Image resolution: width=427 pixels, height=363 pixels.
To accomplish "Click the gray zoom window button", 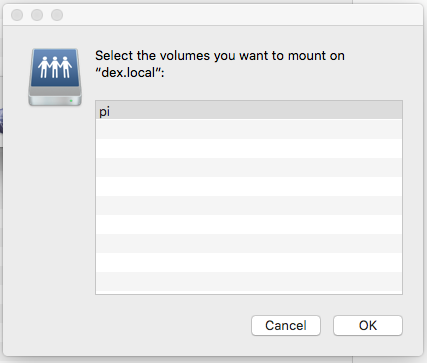I will (x=57, y=15).
